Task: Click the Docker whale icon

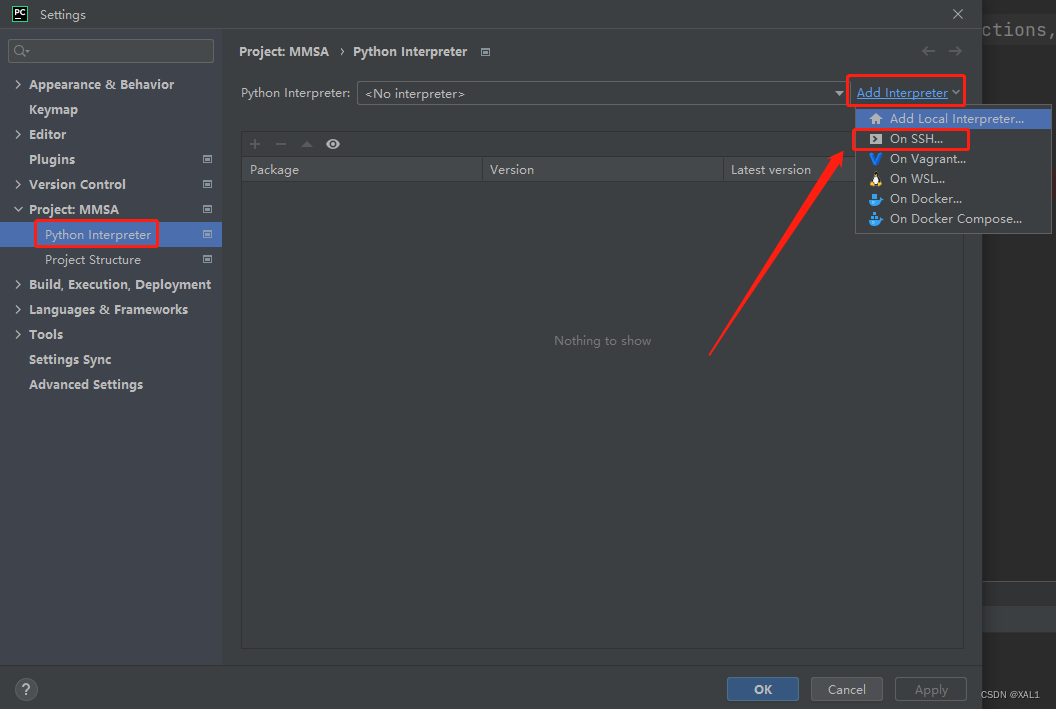Action: 876,199
